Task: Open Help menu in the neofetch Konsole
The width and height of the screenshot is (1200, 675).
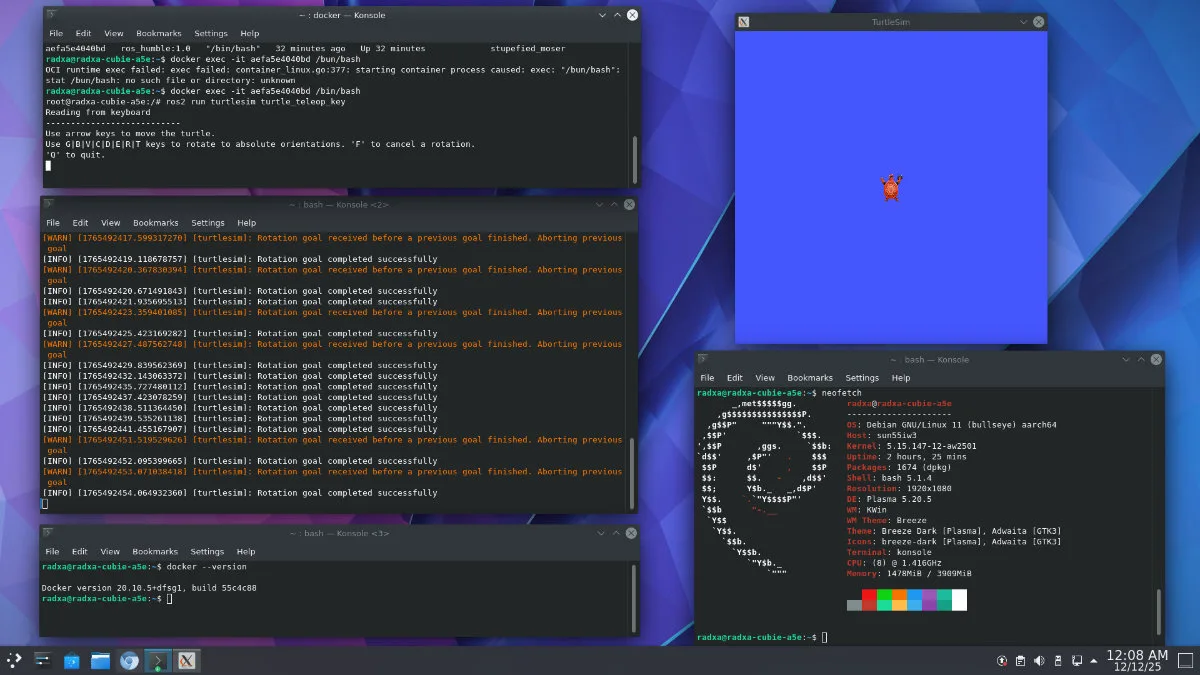Action: point(900,378)
